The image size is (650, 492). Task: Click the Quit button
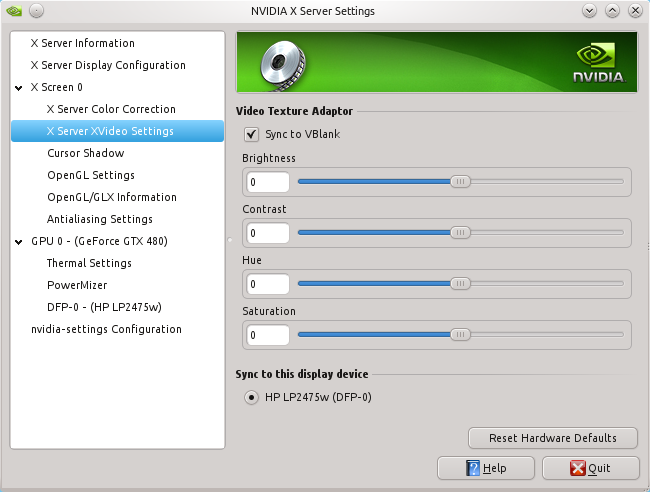pyautogui.click(x=591, y=468)
